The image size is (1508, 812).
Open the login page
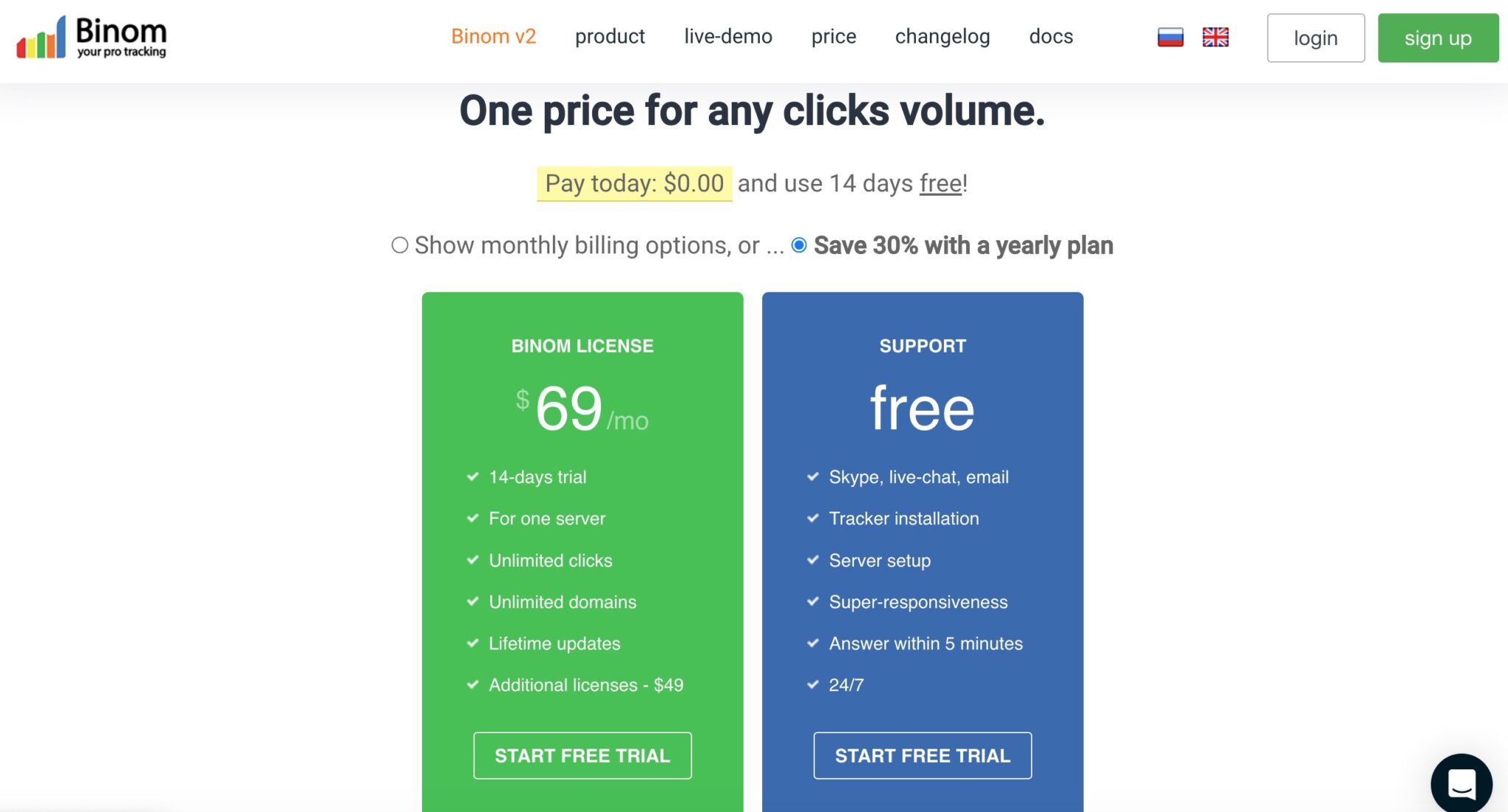tap(1316, 38)
